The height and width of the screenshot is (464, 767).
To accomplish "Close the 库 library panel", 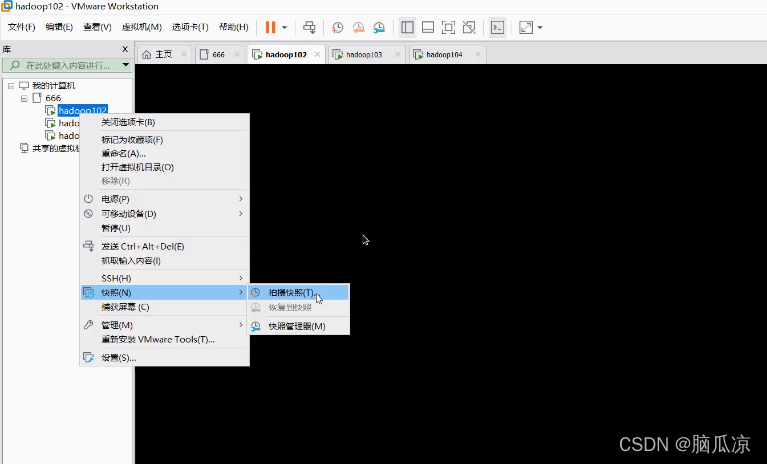I will (125, 49).
